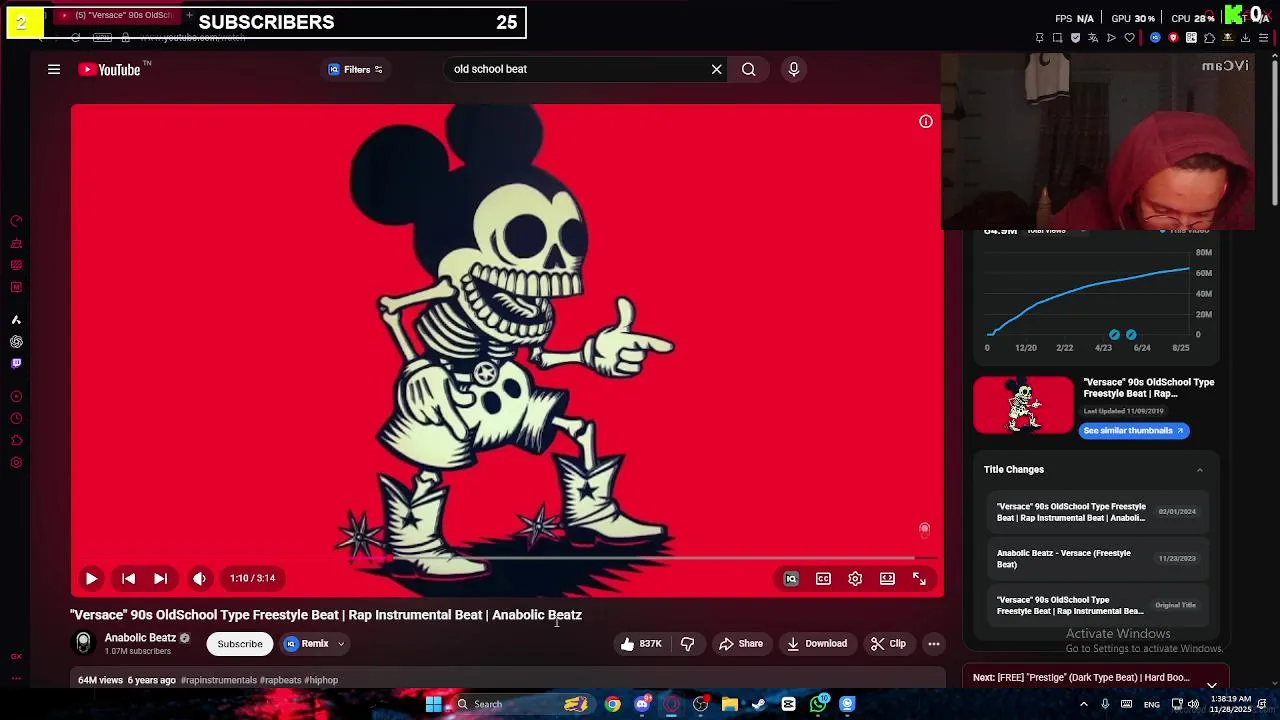Mute the video volume
Screen dimensions: 1280x720
click(199, 578)
